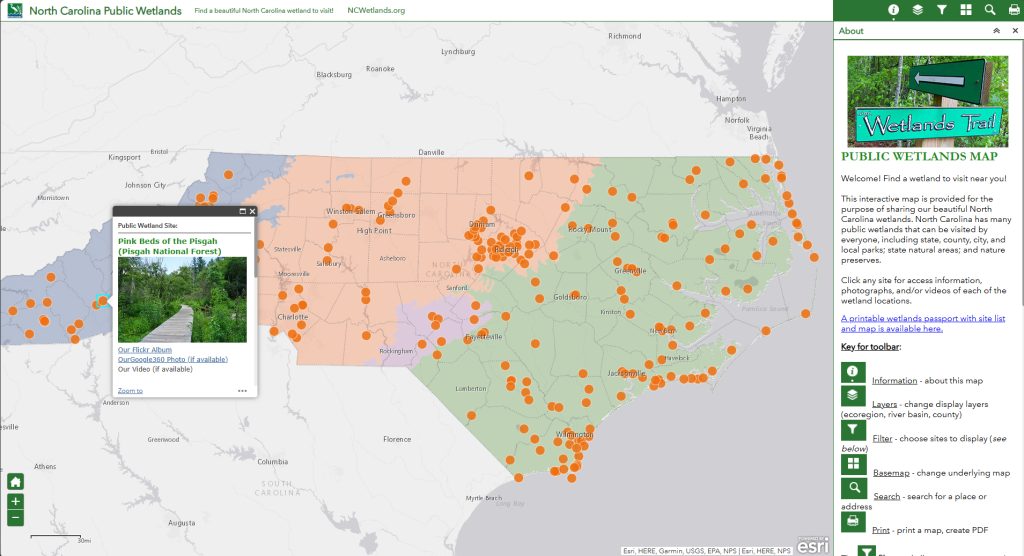Click the Wetlands Trail sign image

click(x=927, y=101)
